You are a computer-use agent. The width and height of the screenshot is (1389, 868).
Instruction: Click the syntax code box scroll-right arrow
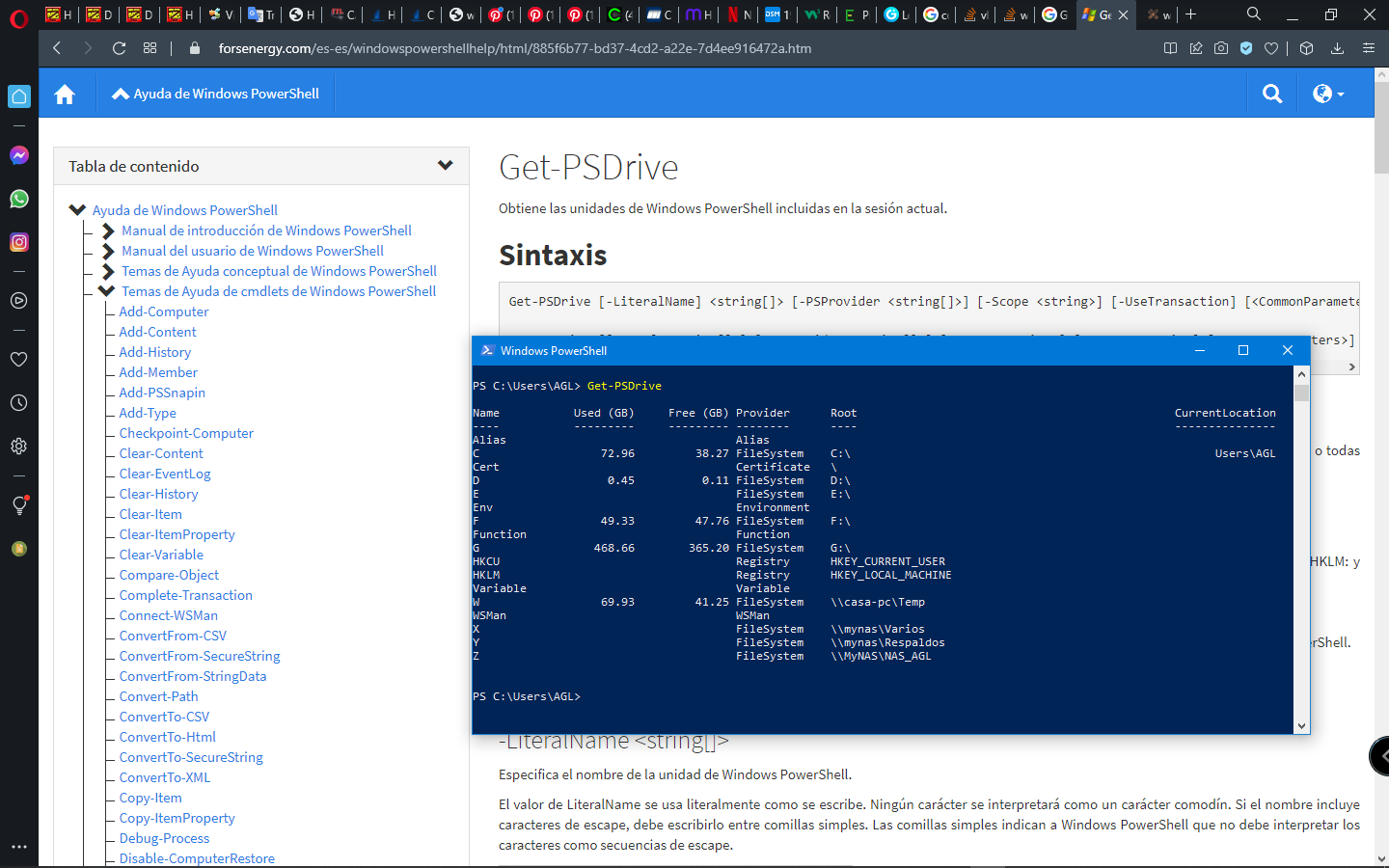1351,366
